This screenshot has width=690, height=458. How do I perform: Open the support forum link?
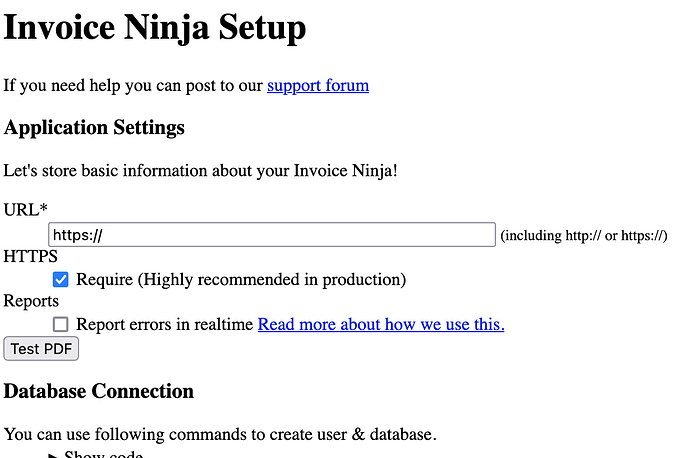[x=318, y=85]
